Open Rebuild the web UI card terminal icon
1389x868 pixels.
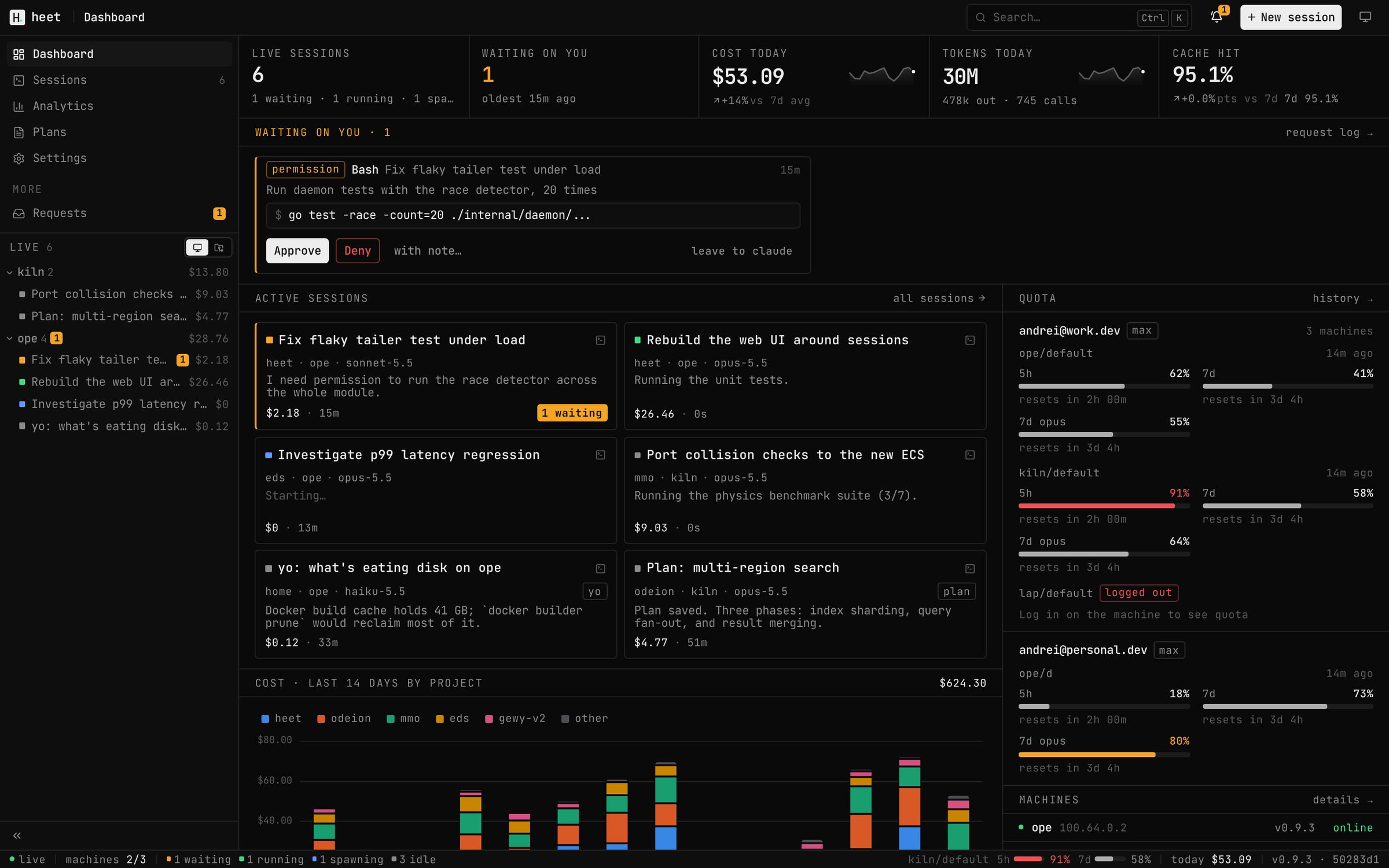click(970, 340)
